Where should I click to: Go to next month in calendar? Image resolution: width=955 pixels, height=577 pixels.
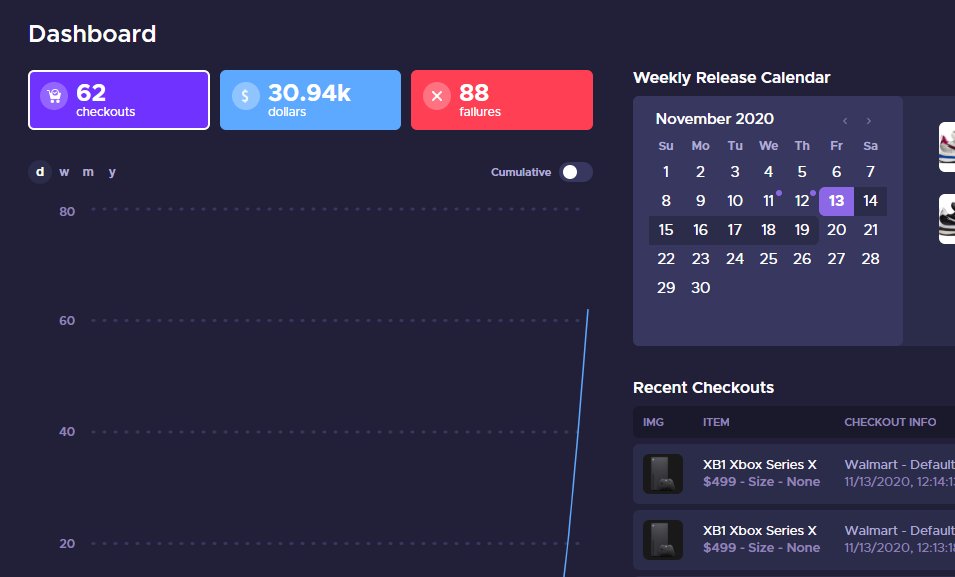tap(869, 121)
